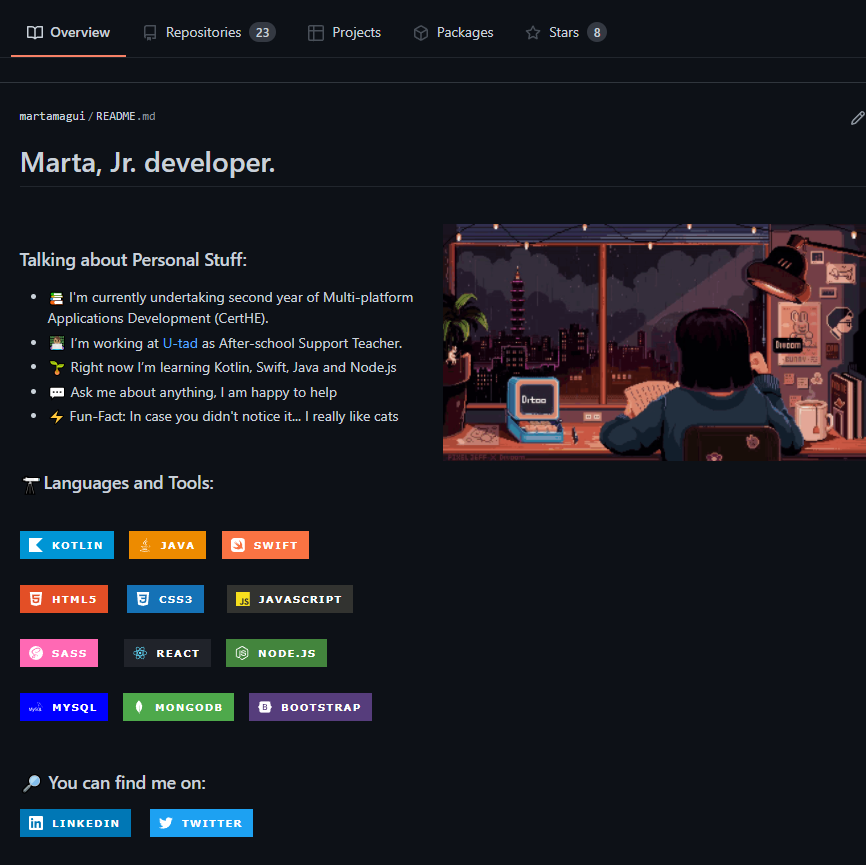Open the Twitter profile button
Image resolution: width=866 pixels, height=865 pixels.
click(x=202, y=823)
